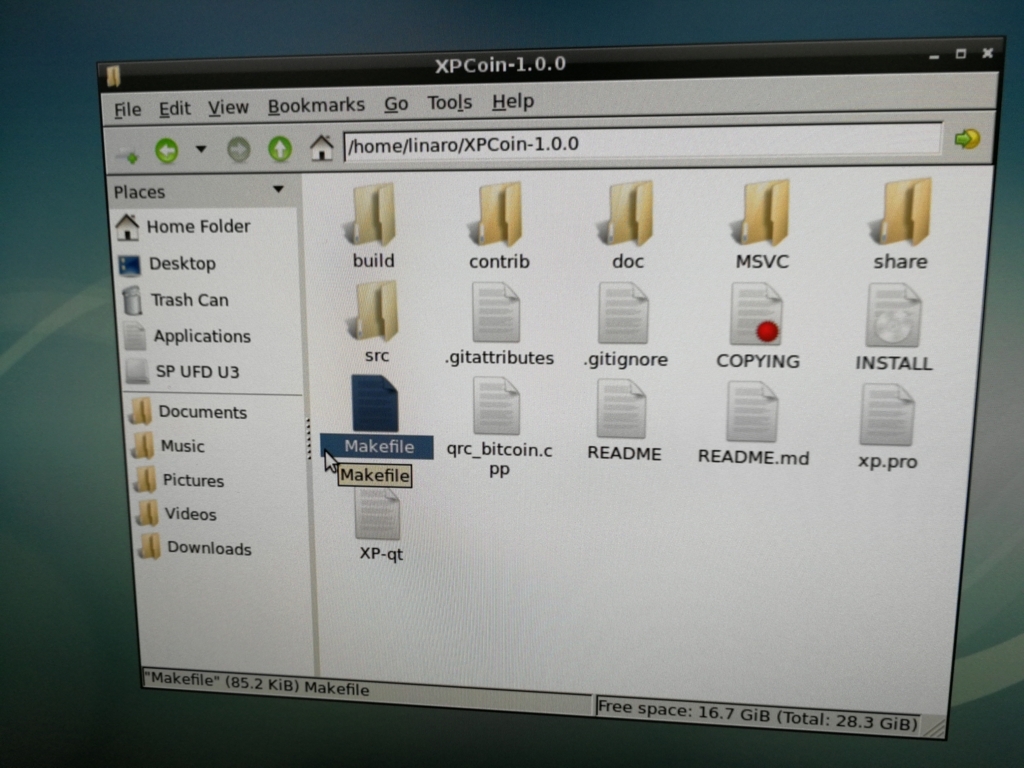1024x768 pixels.
Task: Open Documents bookmark in sidebar
Action: point(188,412)
